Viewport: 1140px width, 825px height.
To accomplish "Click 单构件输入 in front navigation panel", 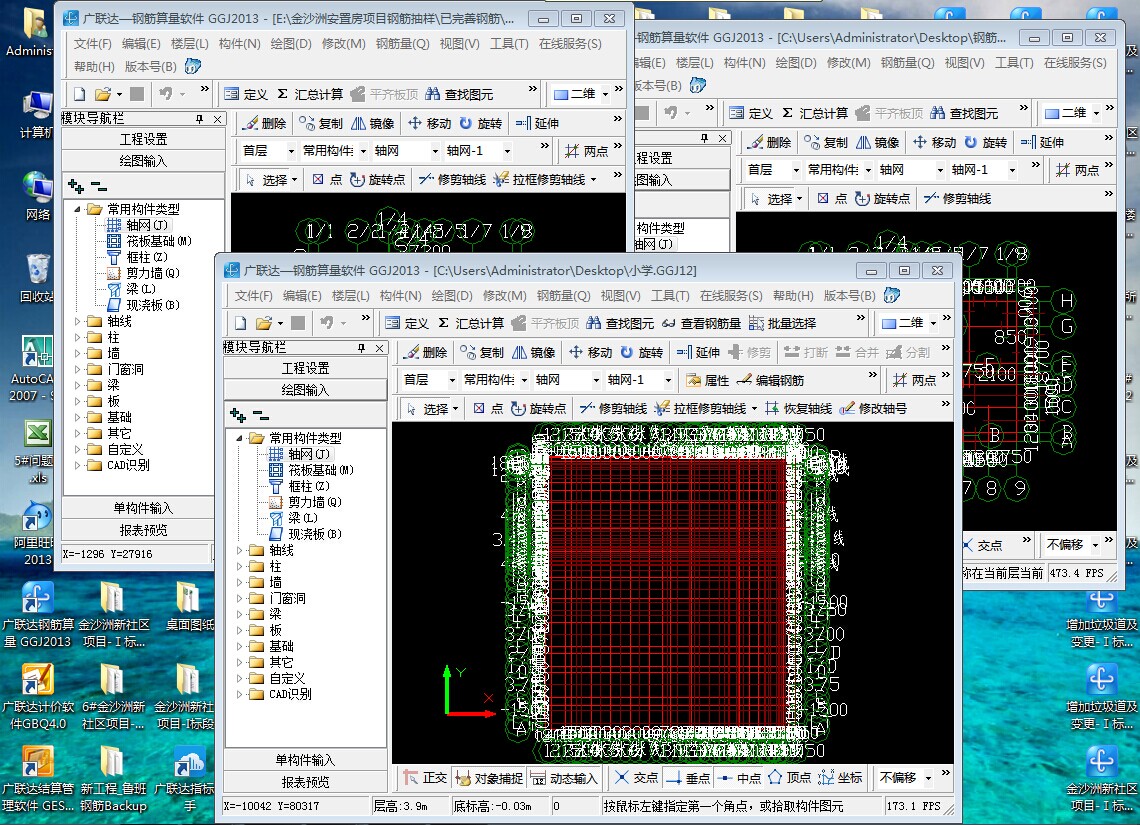I will point(305,760).
